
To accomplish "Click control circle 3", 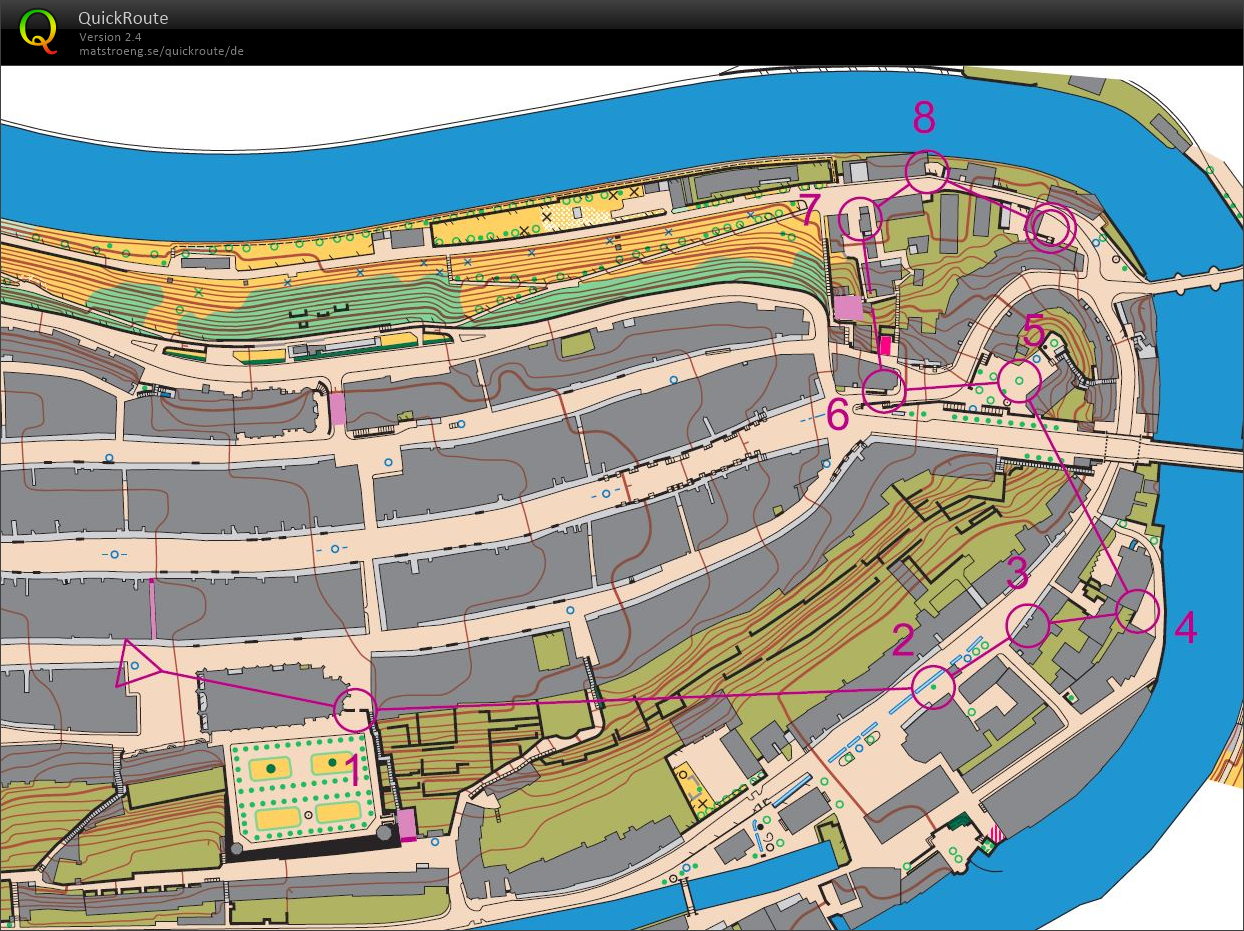I will (1028, 626).
